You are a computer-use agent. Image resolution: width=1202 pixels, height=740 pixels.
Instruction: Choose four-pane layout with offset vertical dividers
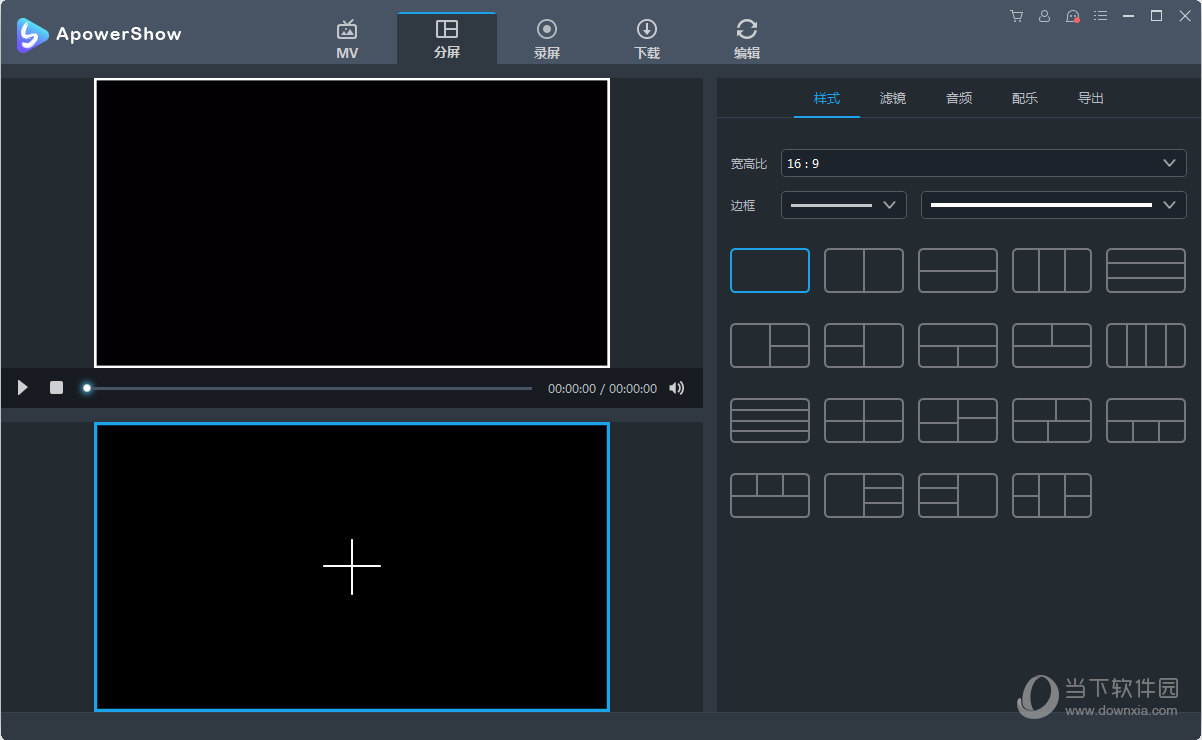[x=1052, y=420]
